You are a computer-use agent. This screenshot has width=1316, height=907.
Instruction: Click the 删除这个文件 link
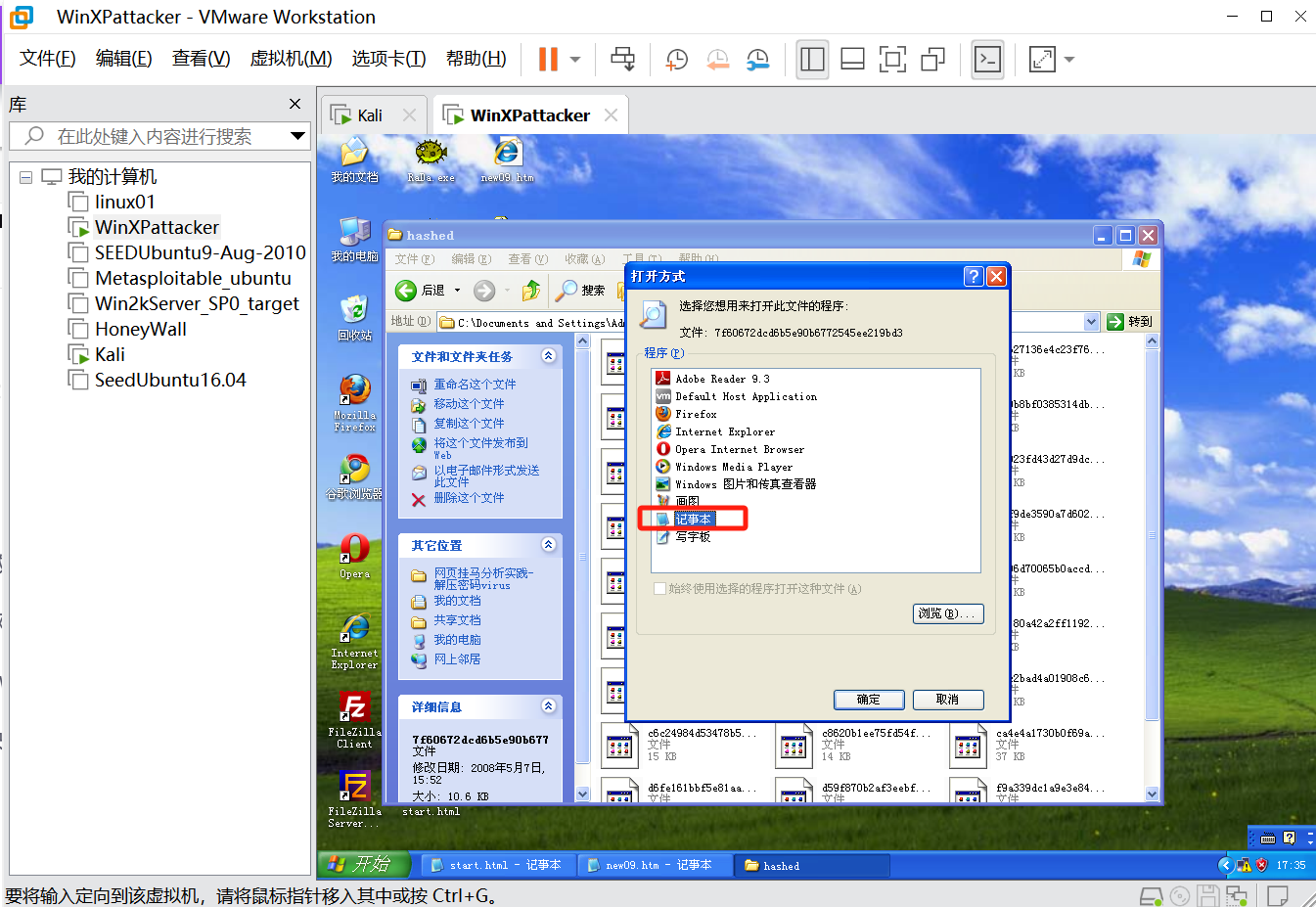pos(469,498)
